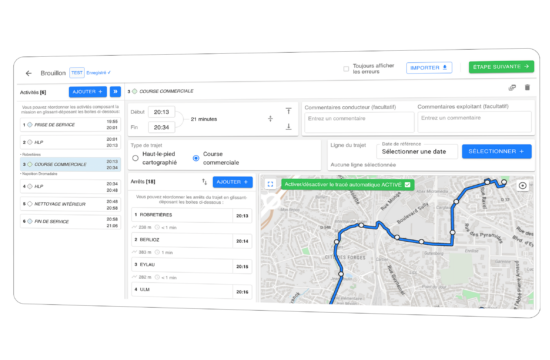The width and height of the screenshot is (550, 360).
Task: Click the 20:15 time of EYLAU stop
Action: (242, 266)
